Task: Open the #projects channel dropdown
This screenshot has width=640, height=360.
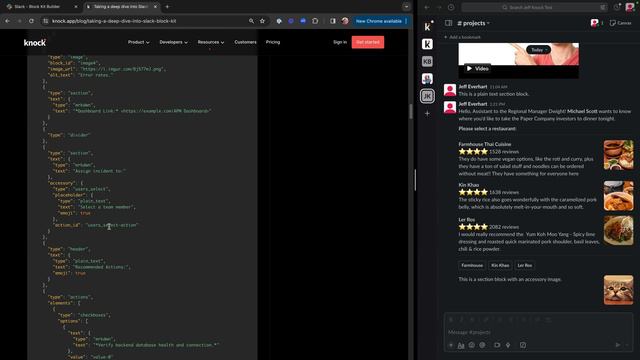Action: pyautogui.click(x=473, y=23)
